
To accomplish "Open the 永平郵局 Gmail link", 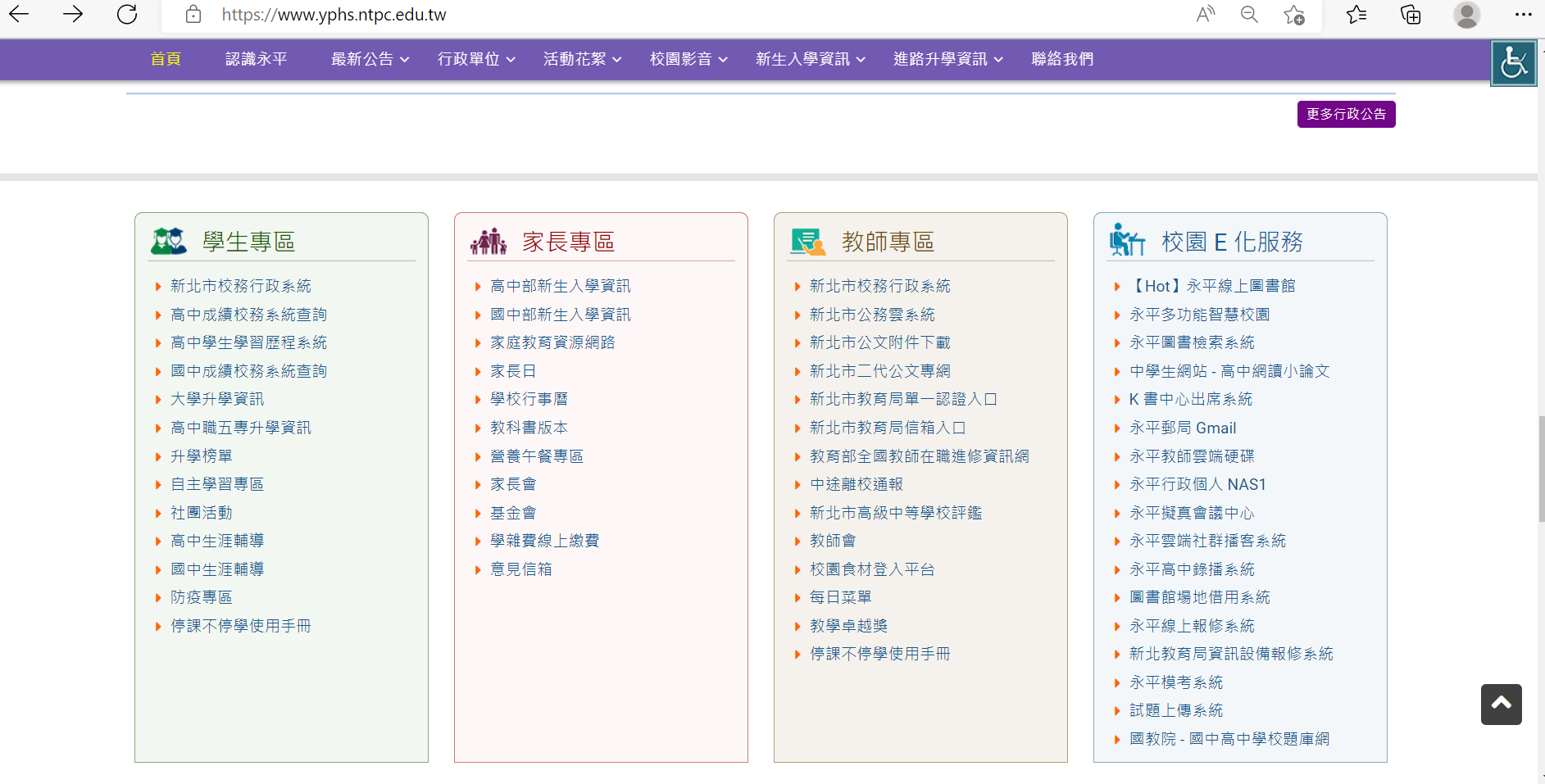I will [1182, 428].
